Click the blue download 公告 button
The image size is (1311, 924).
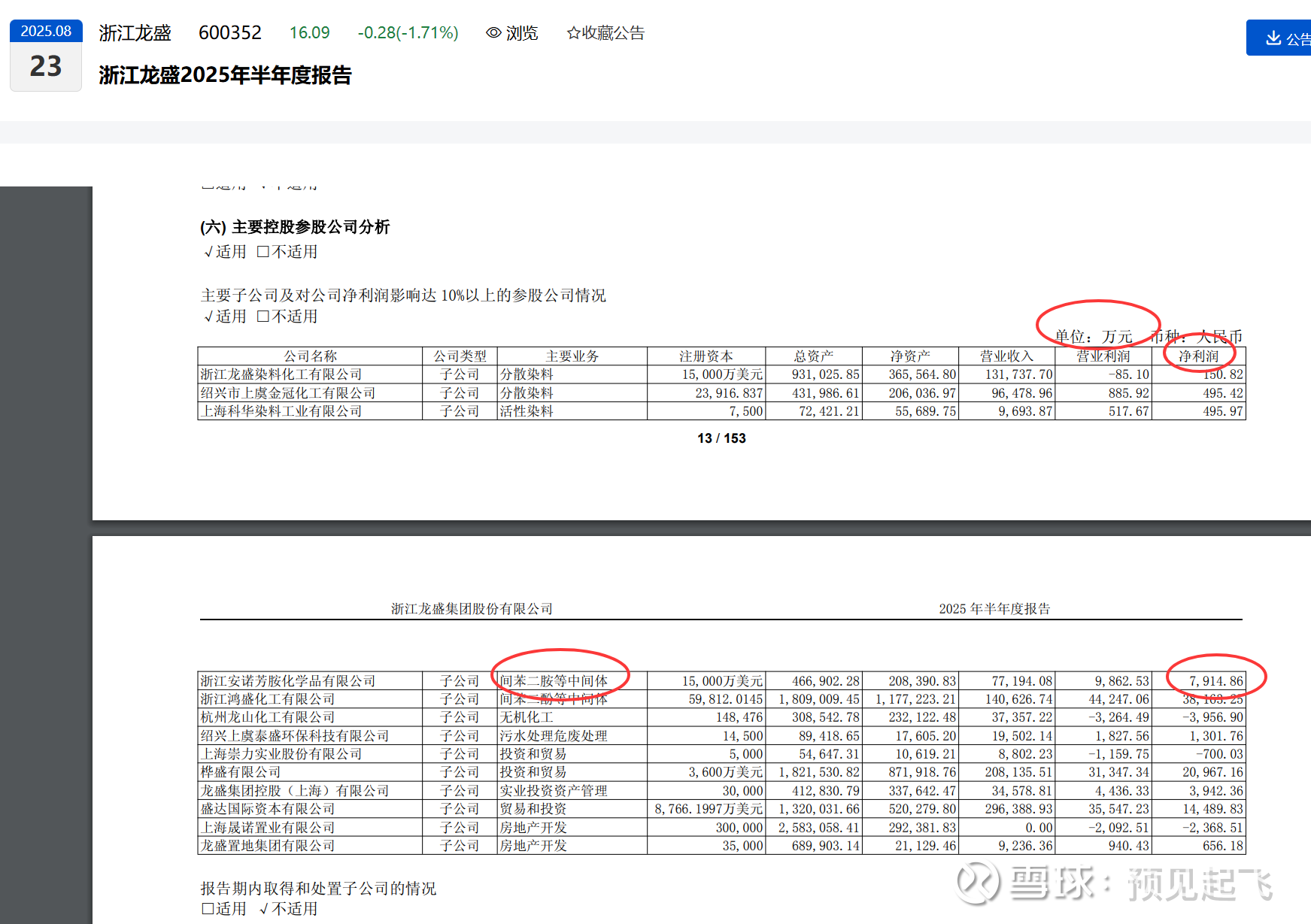pyautogui.click(x=1279, y=38)
